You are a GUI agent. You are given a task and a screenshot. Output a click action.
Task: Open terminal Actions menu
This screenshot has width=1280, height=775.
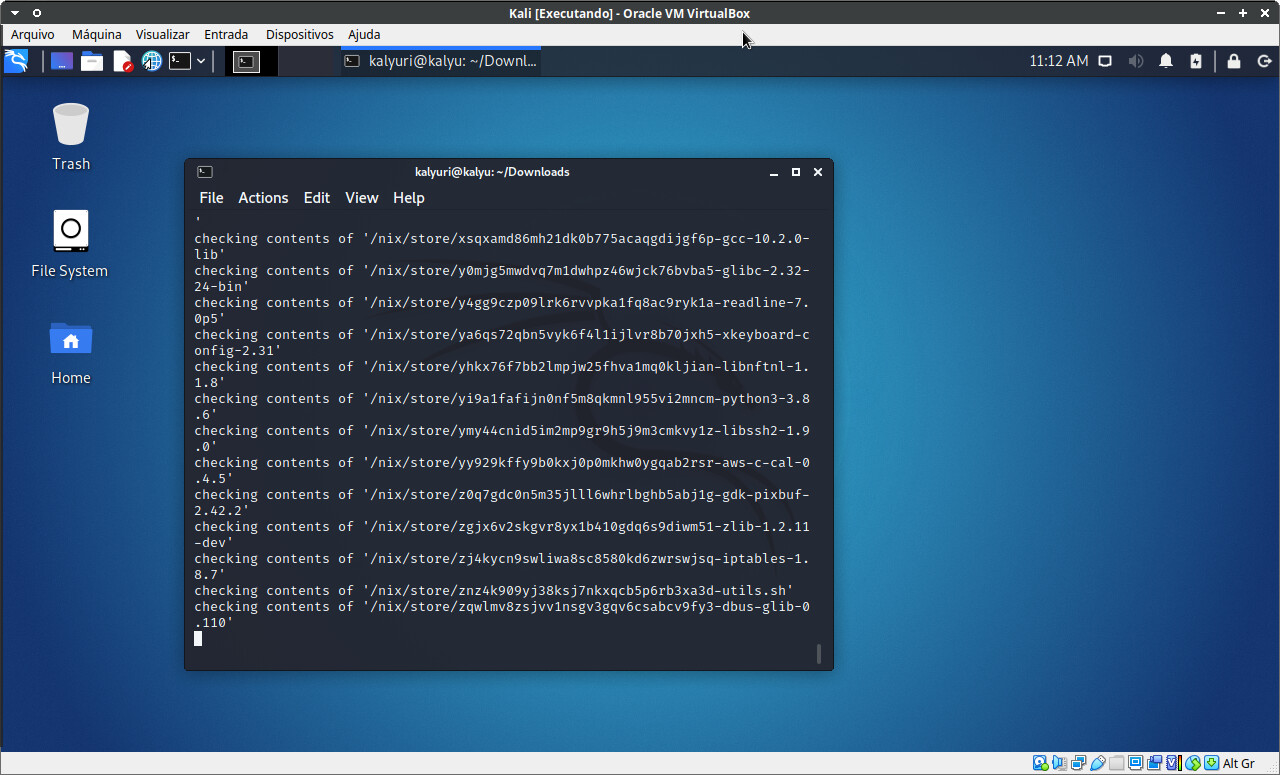click(x=263, y=198)
